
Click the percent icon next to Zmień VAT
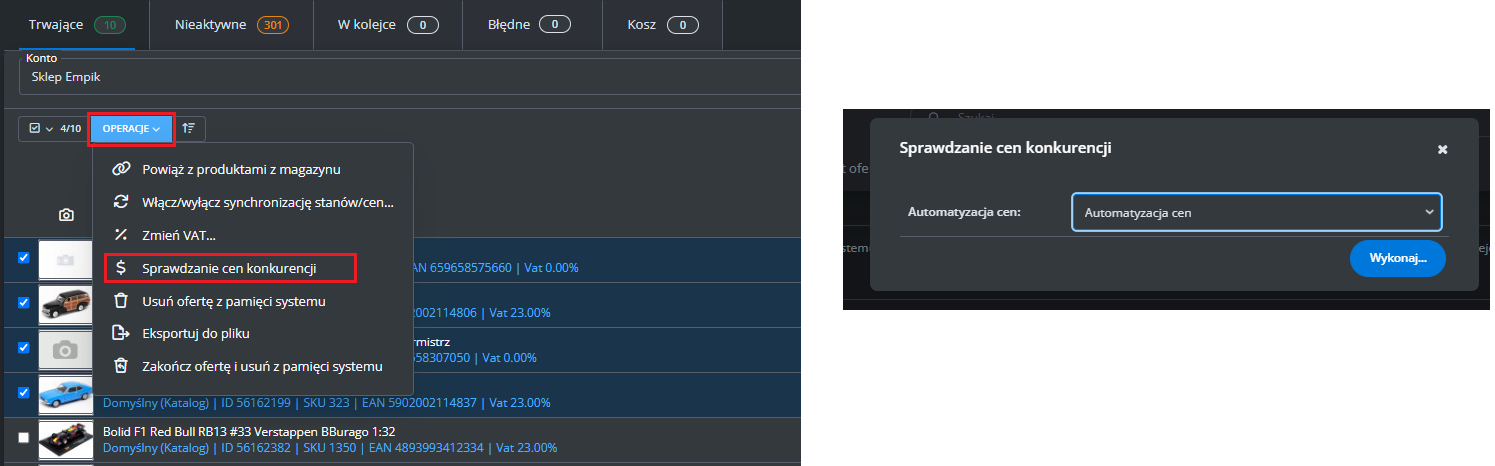121,235
